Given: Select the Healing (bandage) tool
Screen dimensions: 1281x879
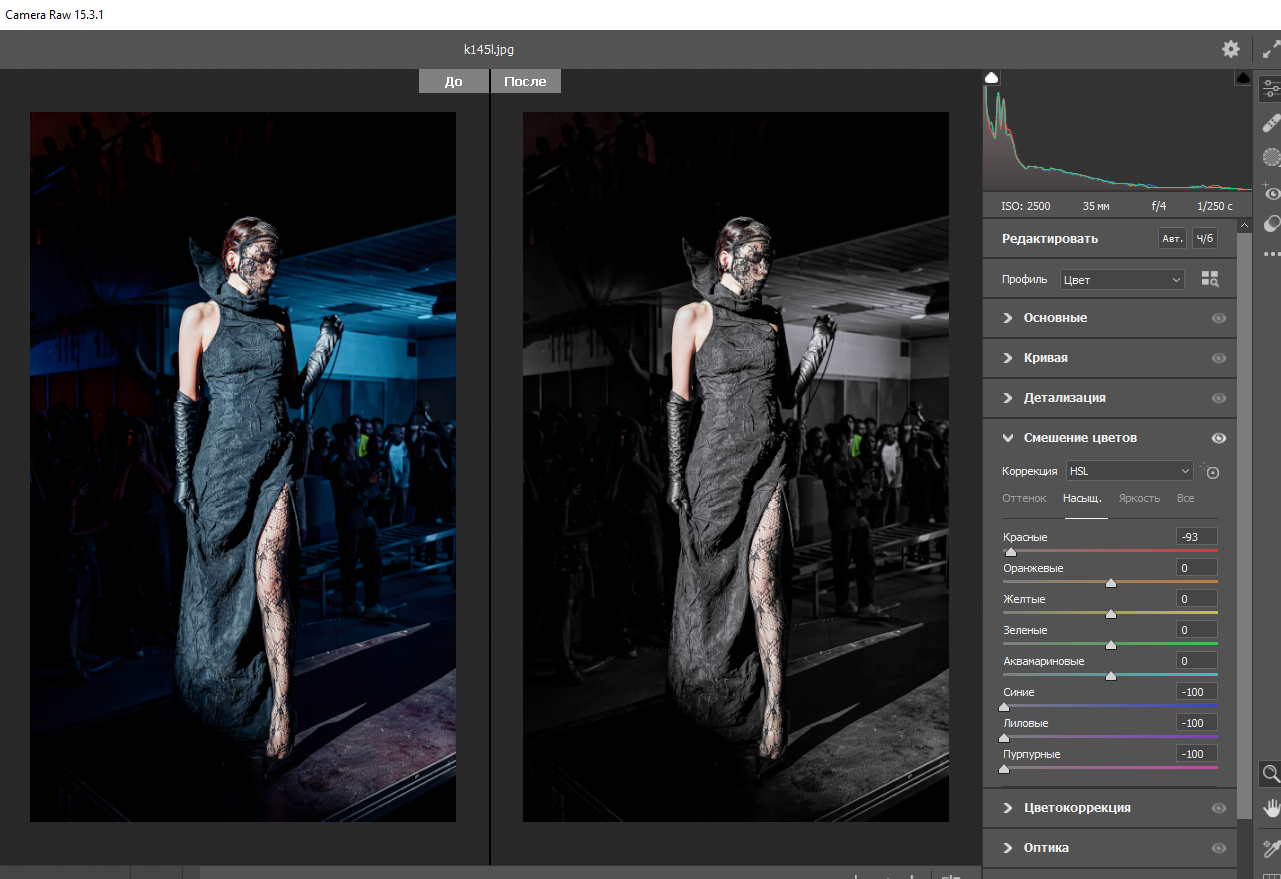Looking at the screenshot, I should (x=1271, y=123).
